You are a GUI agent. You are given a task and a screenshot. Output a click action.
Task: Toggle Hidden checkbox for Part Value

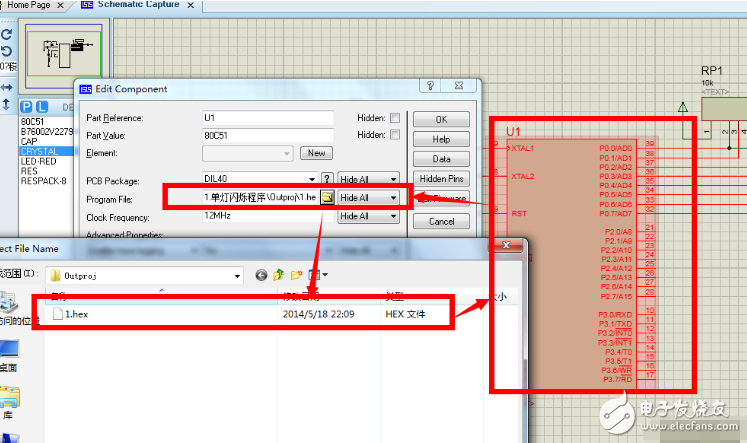pyautogui.click(x=395, y=135)
